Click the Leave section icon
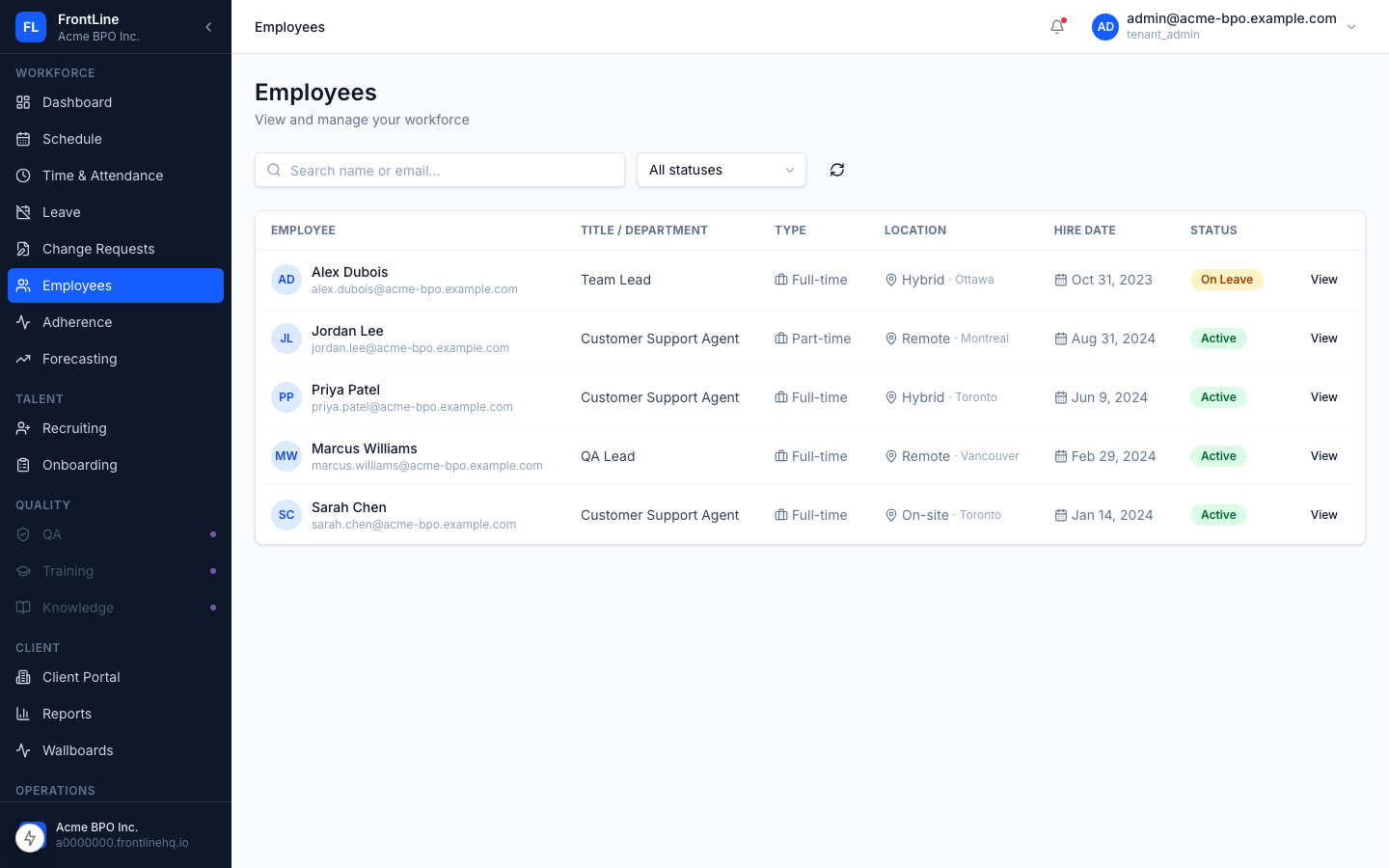This screenshot has height=868, width=1389. (x=23, y=212)
